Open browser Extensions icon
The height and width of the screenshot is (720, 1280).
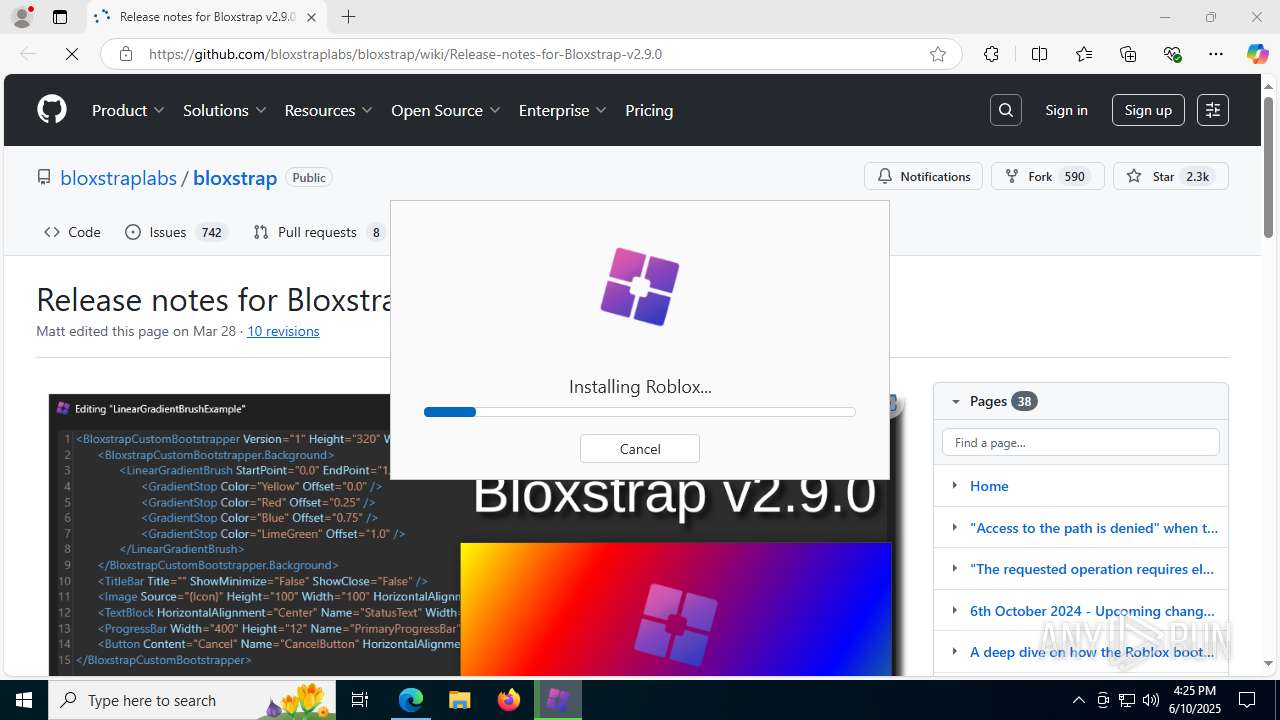tap(991, 54)
